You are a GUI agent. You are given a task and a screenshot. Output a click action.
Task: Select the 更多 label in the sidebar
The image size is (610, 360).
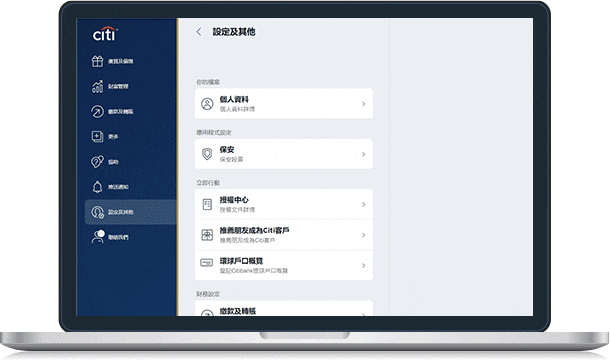coord(113,137)
